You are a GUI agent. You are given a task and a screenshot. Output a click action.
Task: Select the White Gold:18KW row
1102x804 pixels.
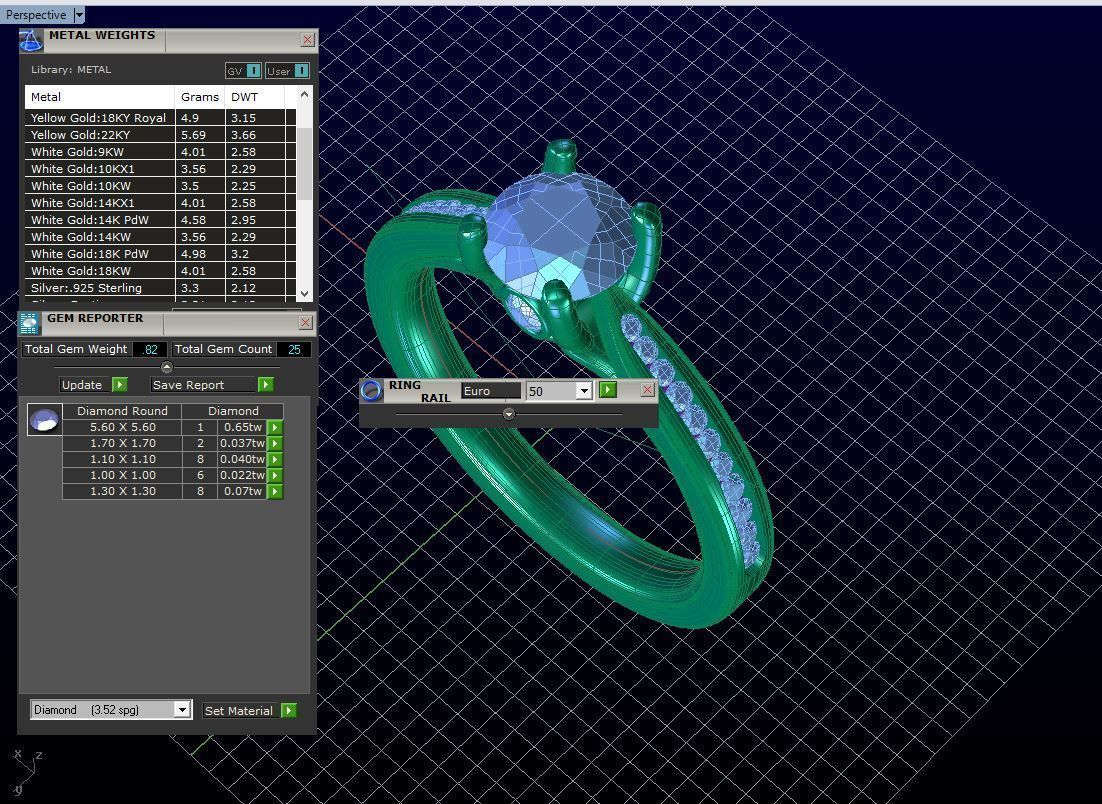(x=160, y=271)
